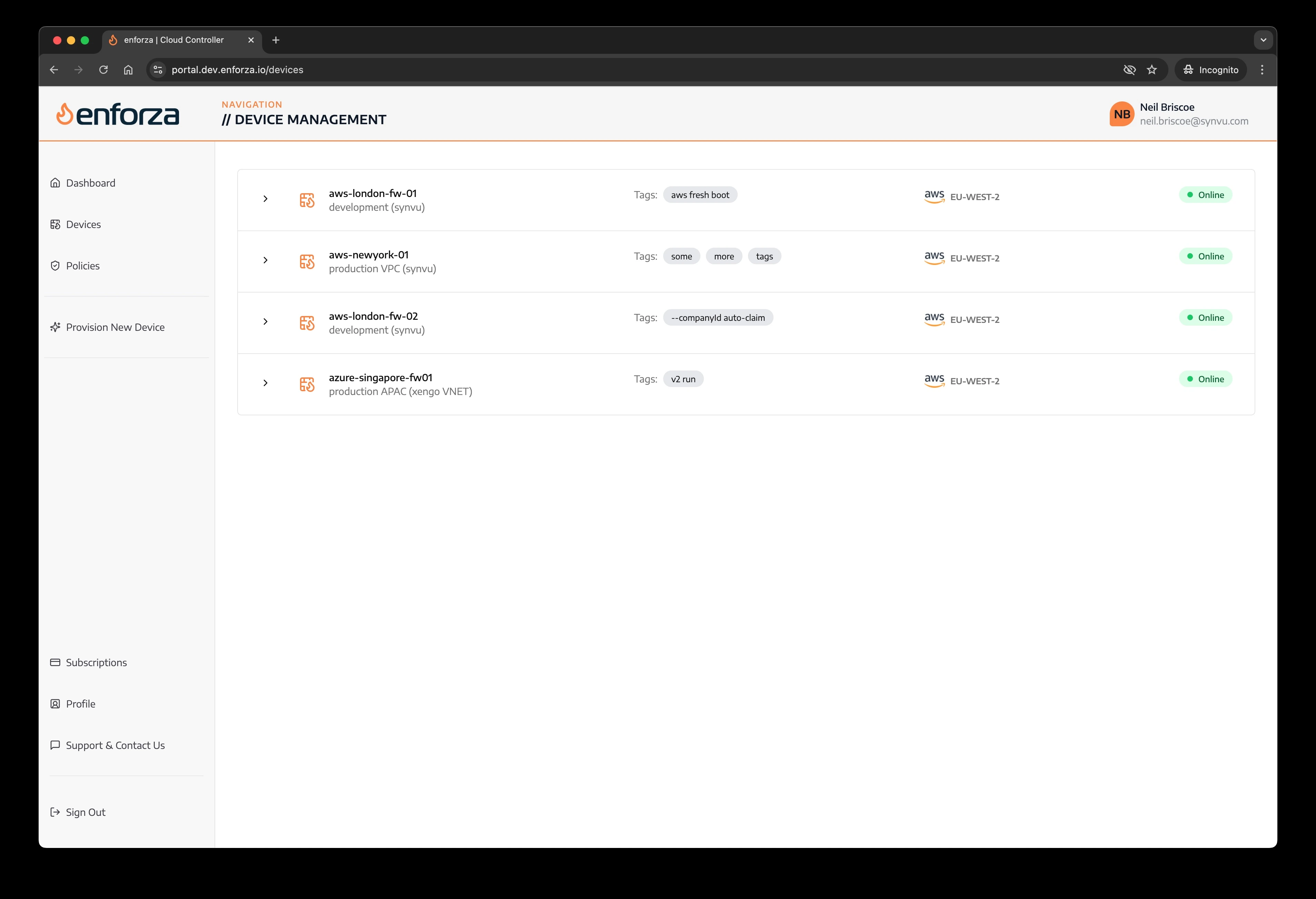
Task: Click the Dashboard home icon
Action: [55, 182]
